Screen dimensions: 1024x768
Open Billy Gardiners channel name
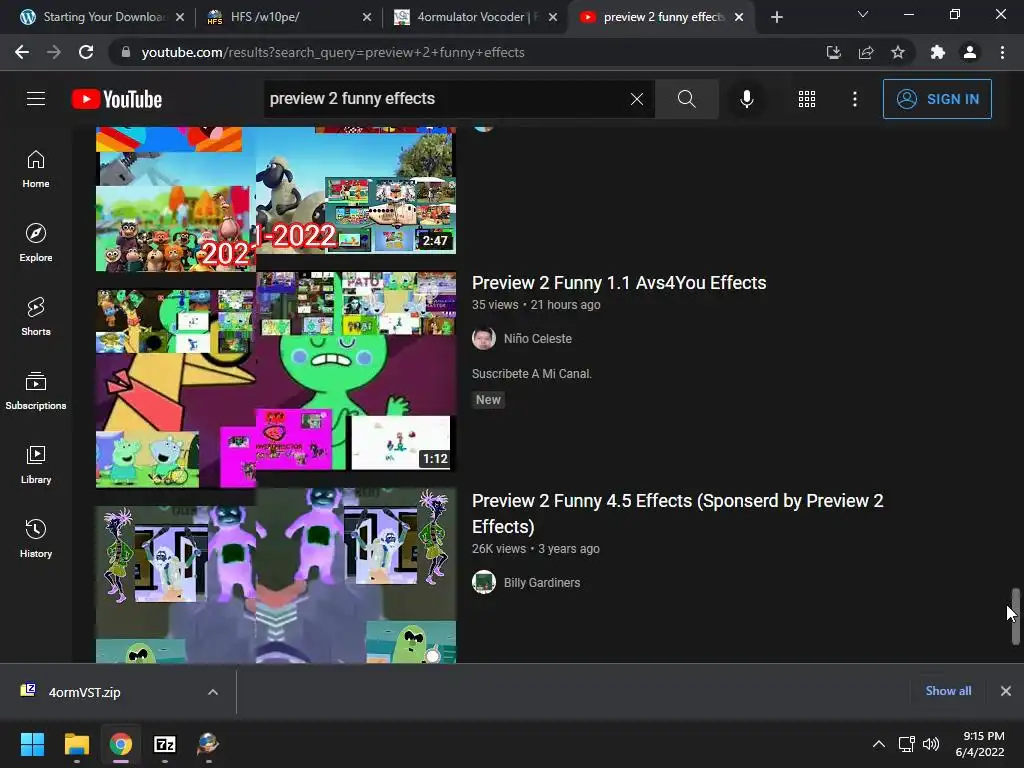point(541,583)
